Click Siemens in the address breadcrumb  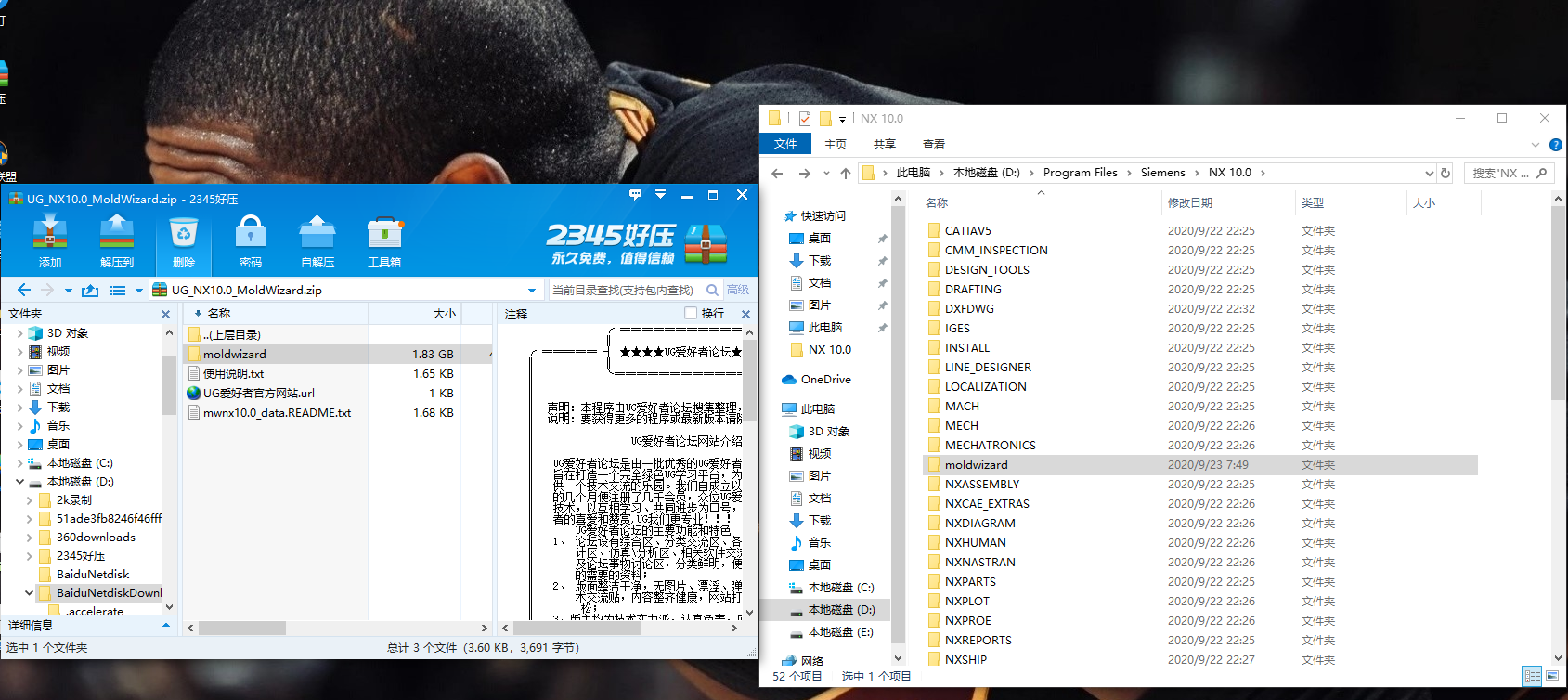click(x=1163, y=173)
